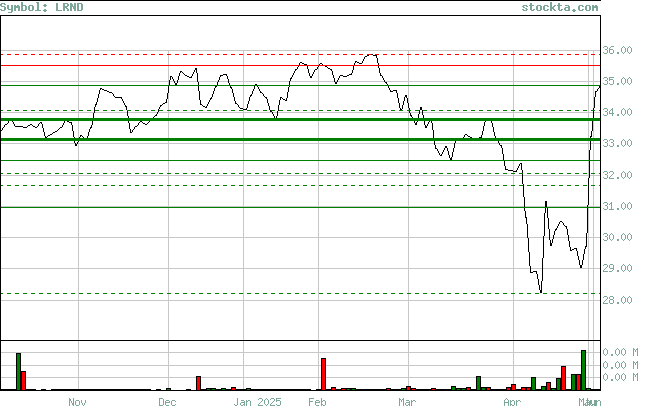Click the 36.00 price axis label
Screen dimensions: 655x406
tap(617, 51)
